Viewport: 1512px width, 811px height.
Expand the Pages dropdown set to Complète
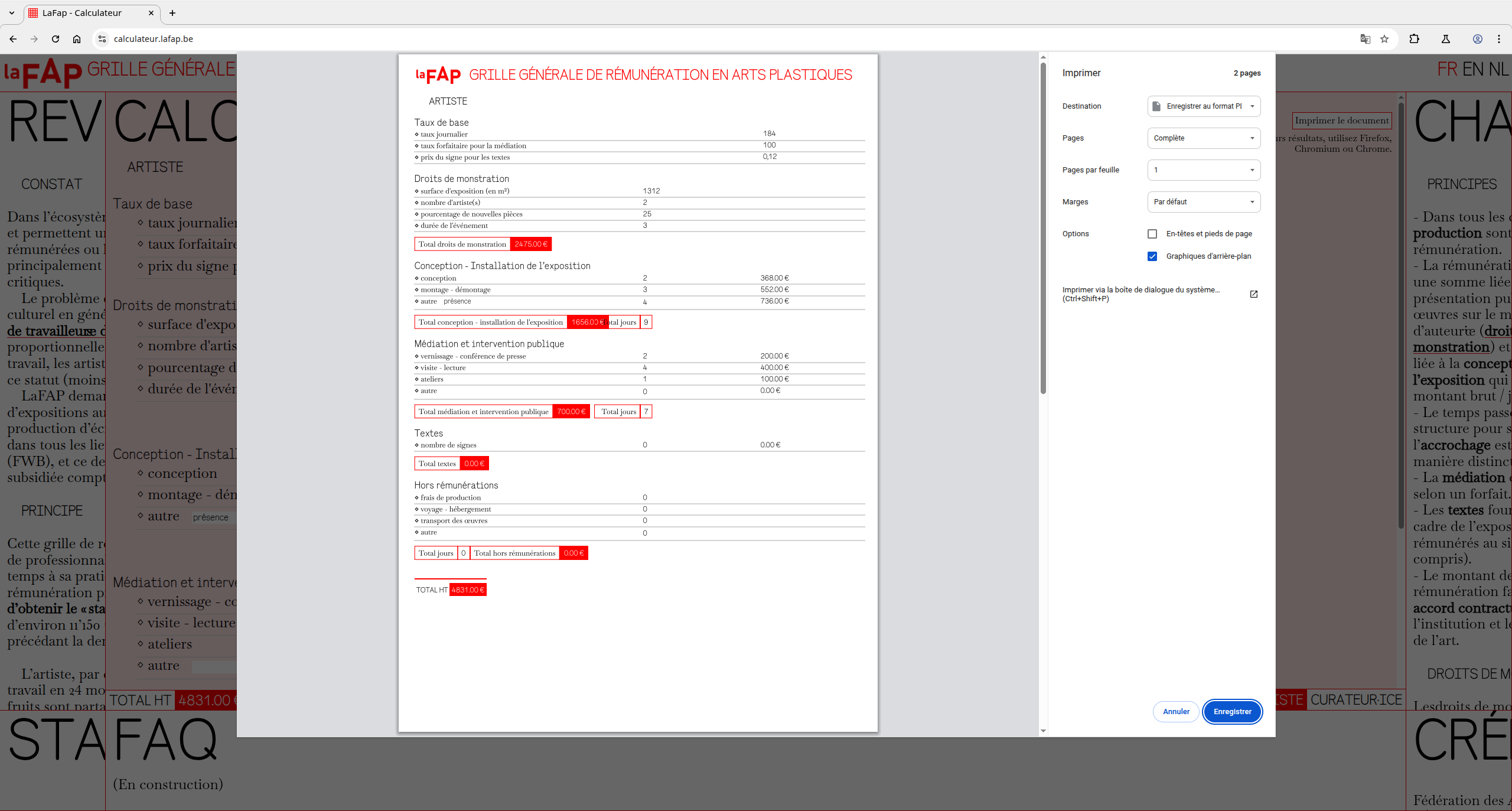(x=1204, y=138)
